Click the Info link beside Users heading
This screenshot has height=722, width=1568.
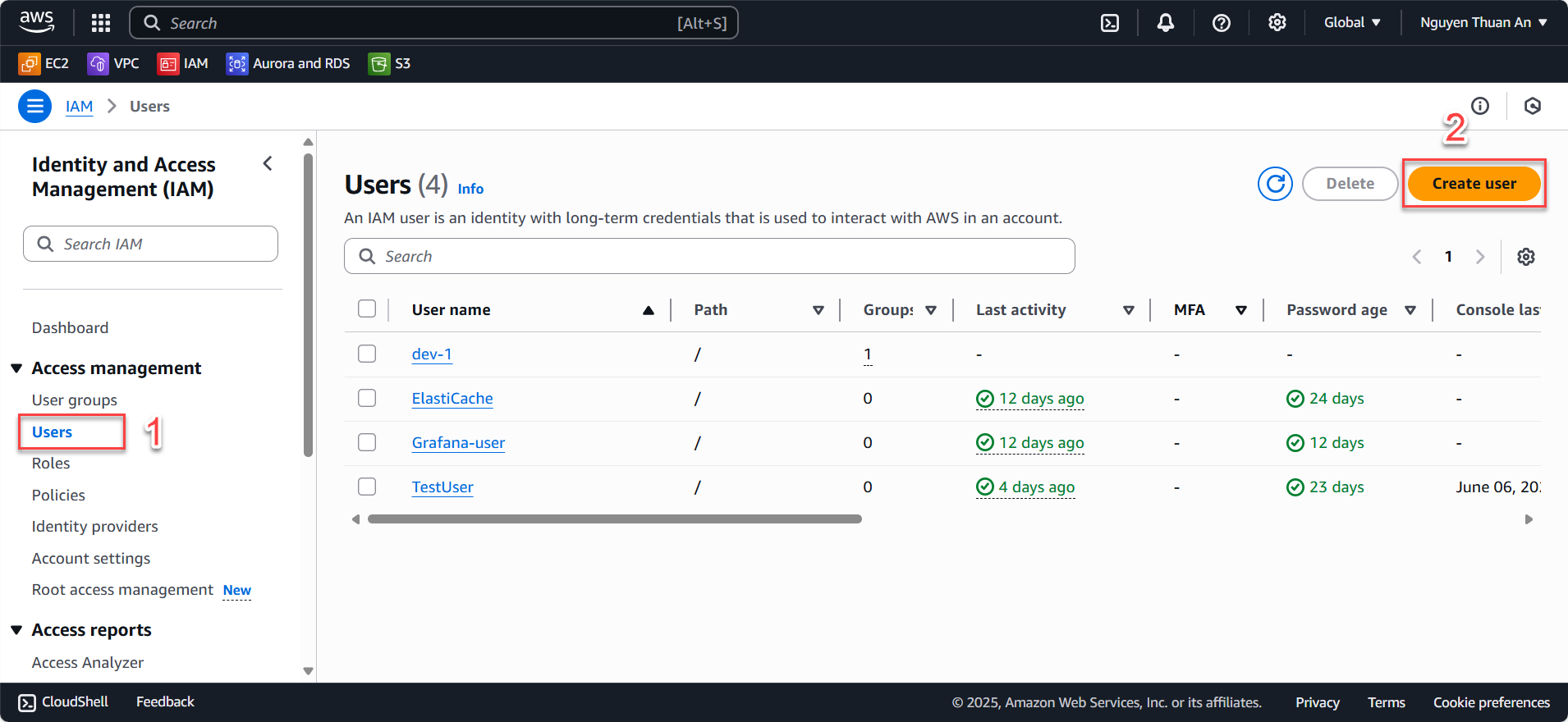click(470, 189)
